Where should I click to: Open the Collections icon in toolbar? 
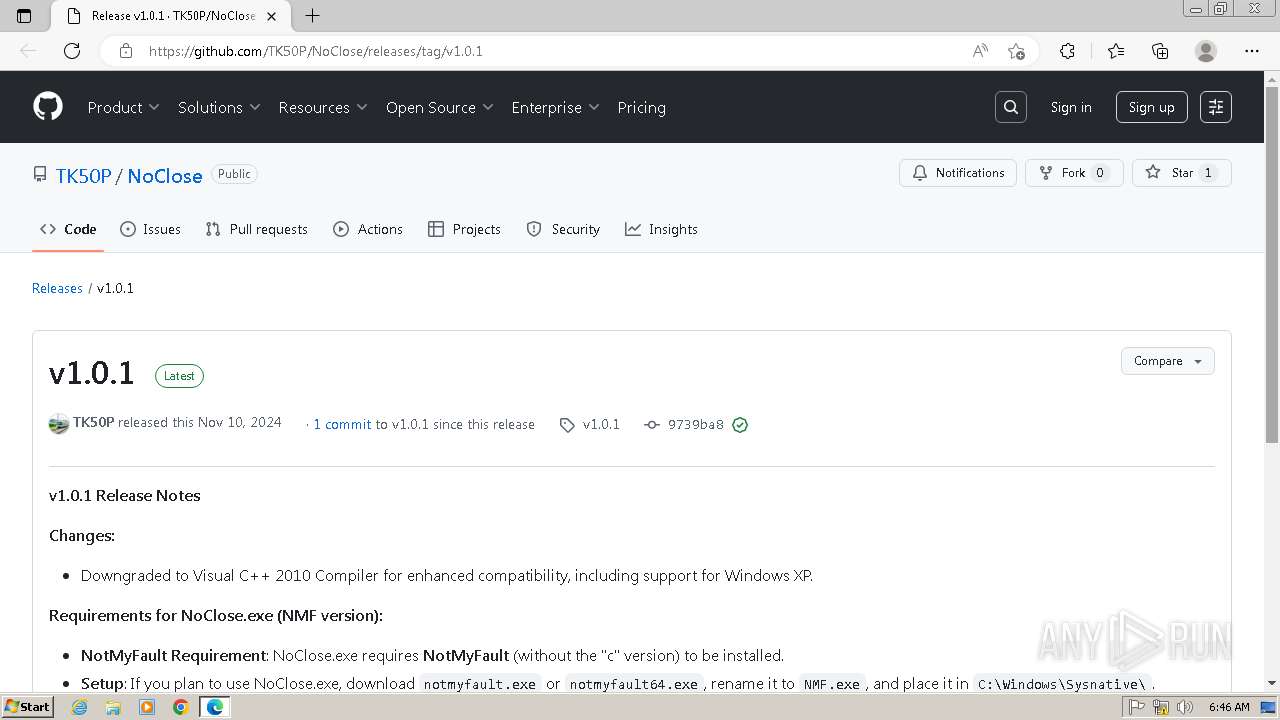(x=1160, y=51)
